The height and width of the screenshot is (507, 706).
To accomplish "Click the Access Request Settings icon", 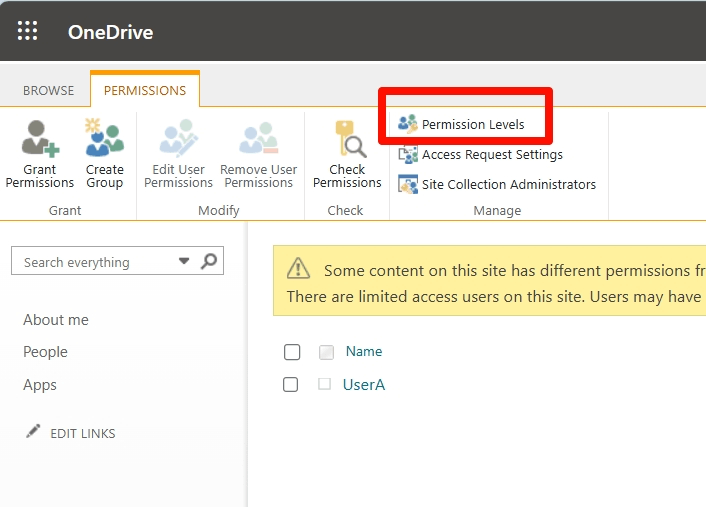I will coord(408,154).
